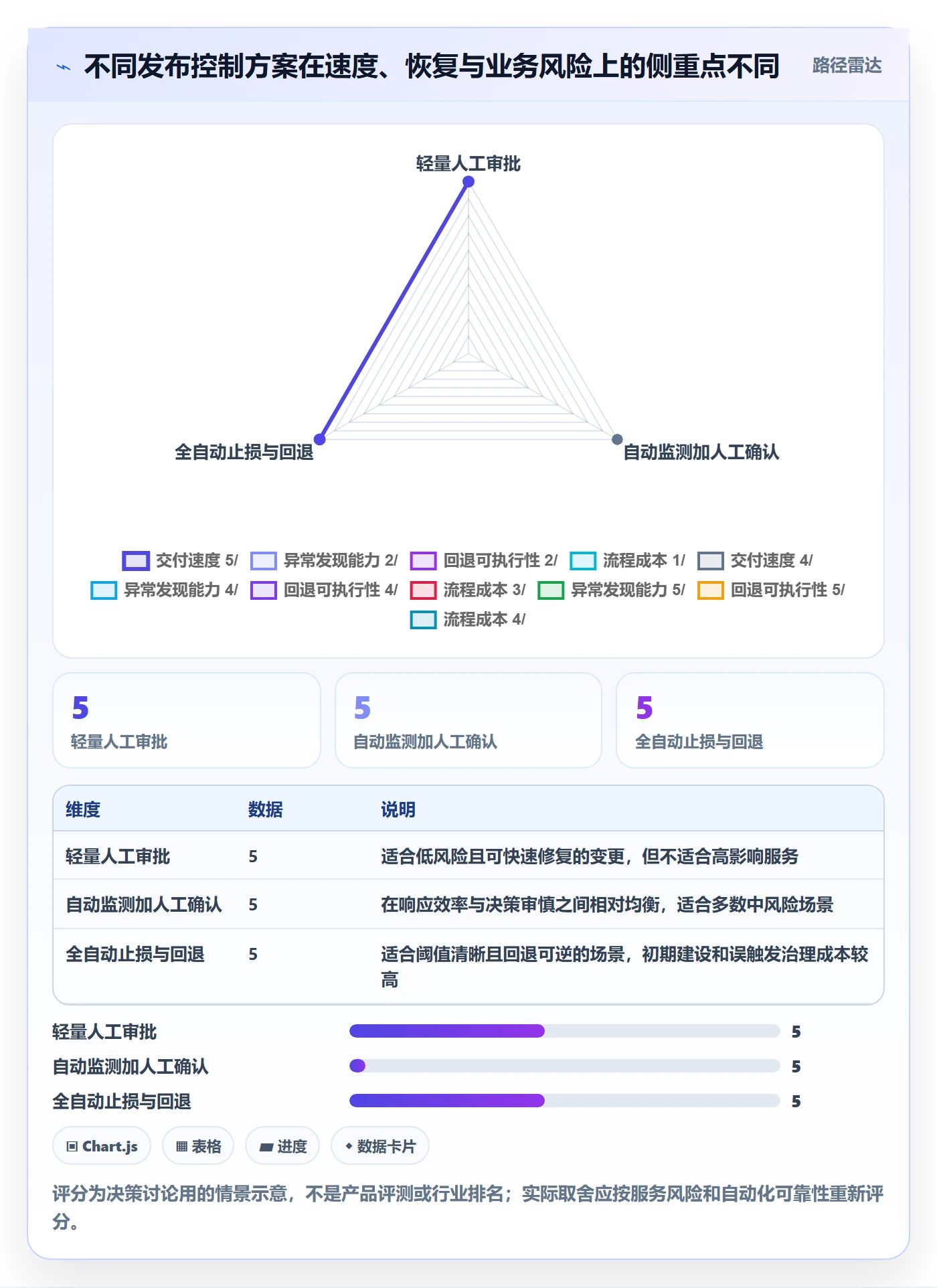The width and height of the screenshot is (937, 1288).
Task: Click the lightning bolt icon beside the title
Action: [64, 67]
